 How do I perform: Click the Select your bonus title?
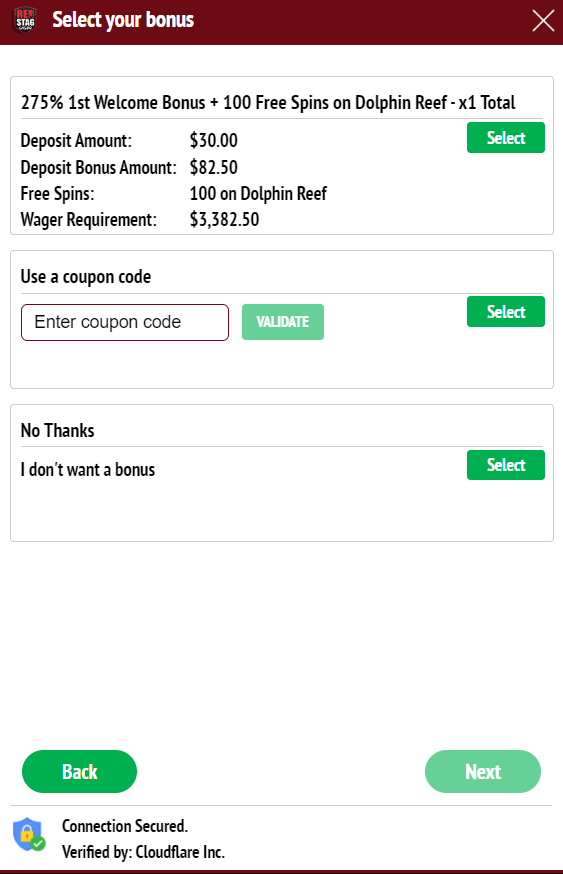point(123,20)
